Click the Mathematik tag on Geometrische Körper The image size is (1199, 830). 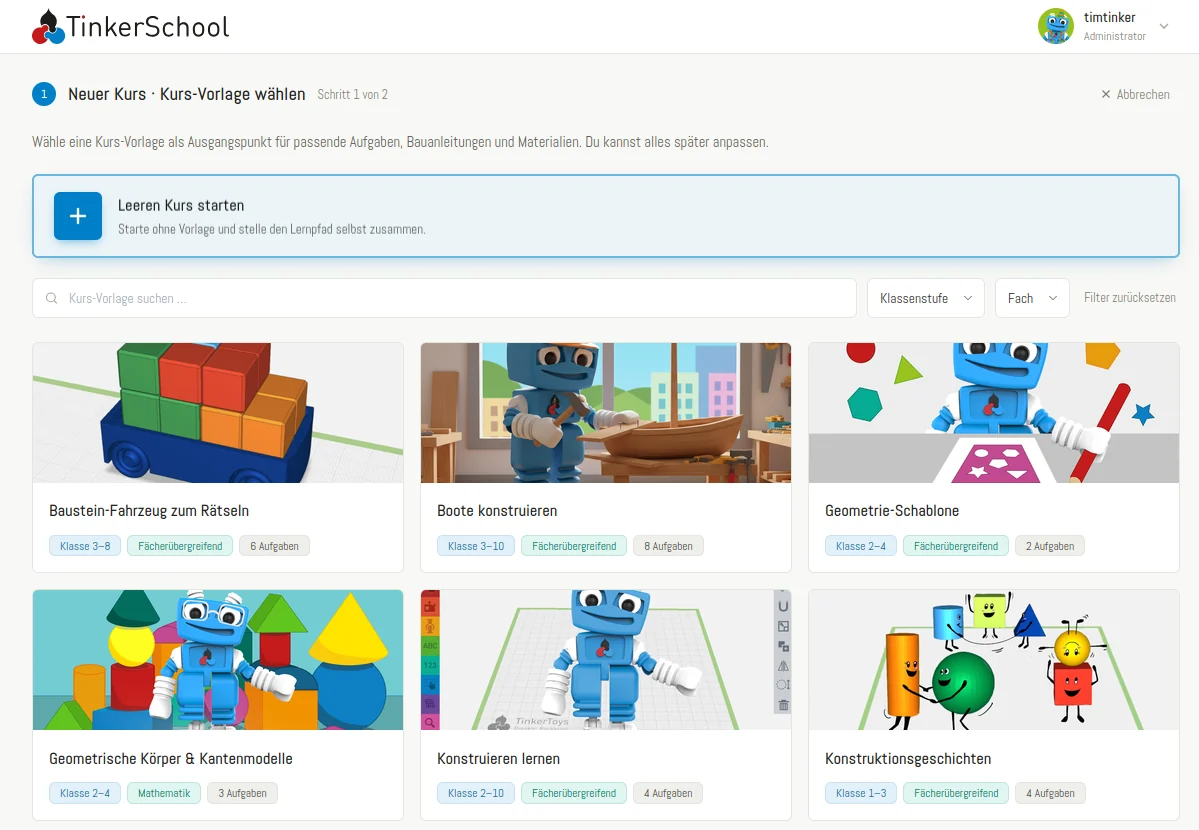click(164, 793)
